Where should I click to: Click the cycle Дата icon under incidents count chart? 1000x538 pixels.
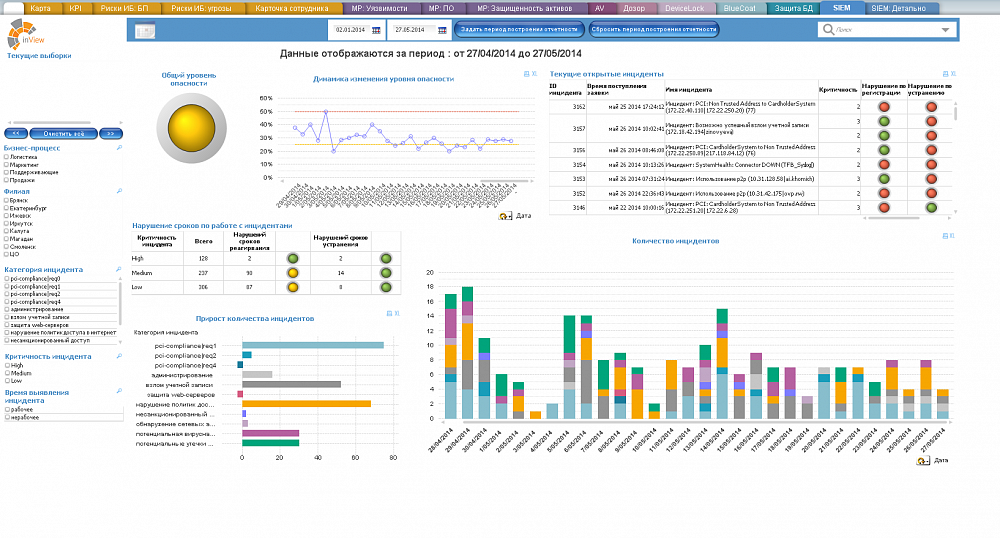pos(922,460)
